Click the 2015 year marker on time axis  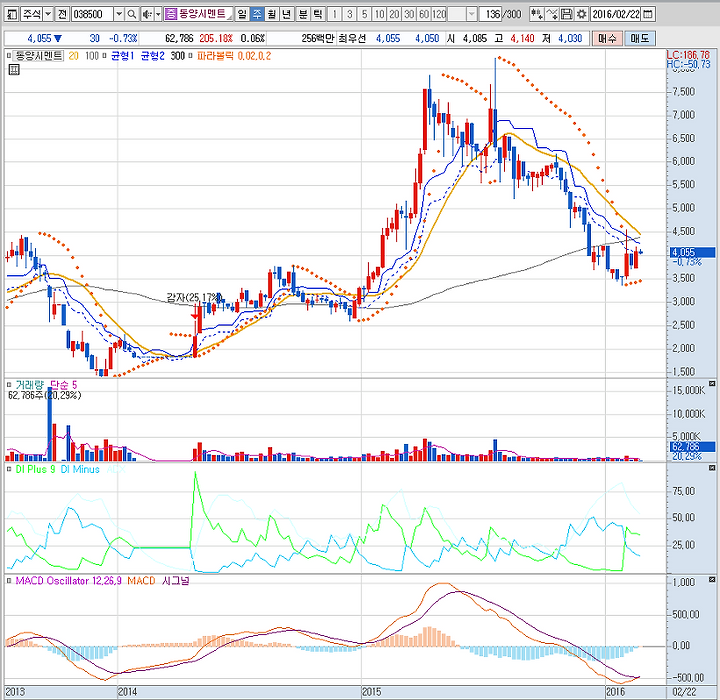[x=371, y=692]
